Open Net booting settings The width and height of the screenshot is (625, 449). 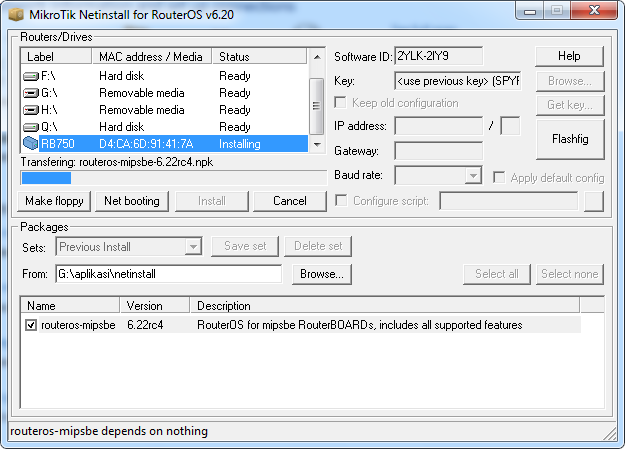[x=132, y=201]
